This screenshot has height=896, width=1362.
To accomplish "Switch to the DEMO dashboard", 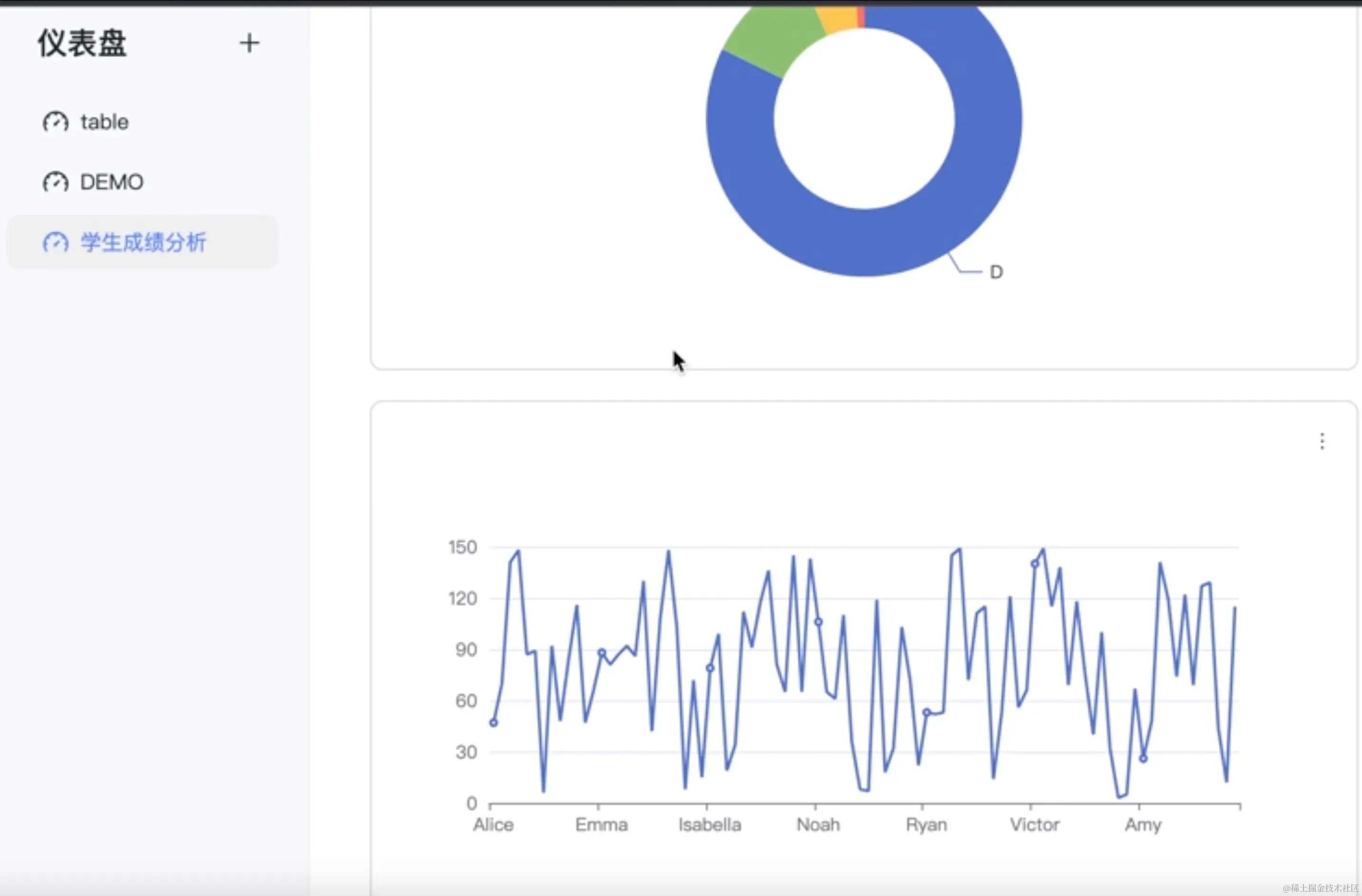I will pos(112,182).
